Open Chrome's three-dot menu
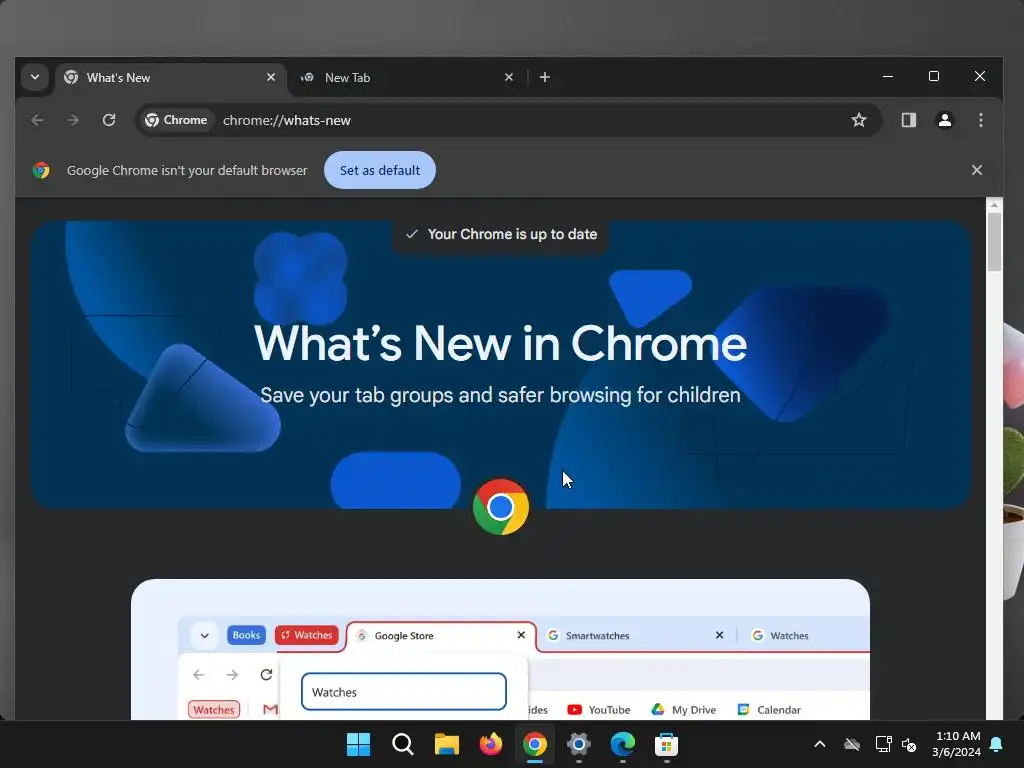Image resolution: width=1024 pixels, height=768 pixels. coord(980,120)
